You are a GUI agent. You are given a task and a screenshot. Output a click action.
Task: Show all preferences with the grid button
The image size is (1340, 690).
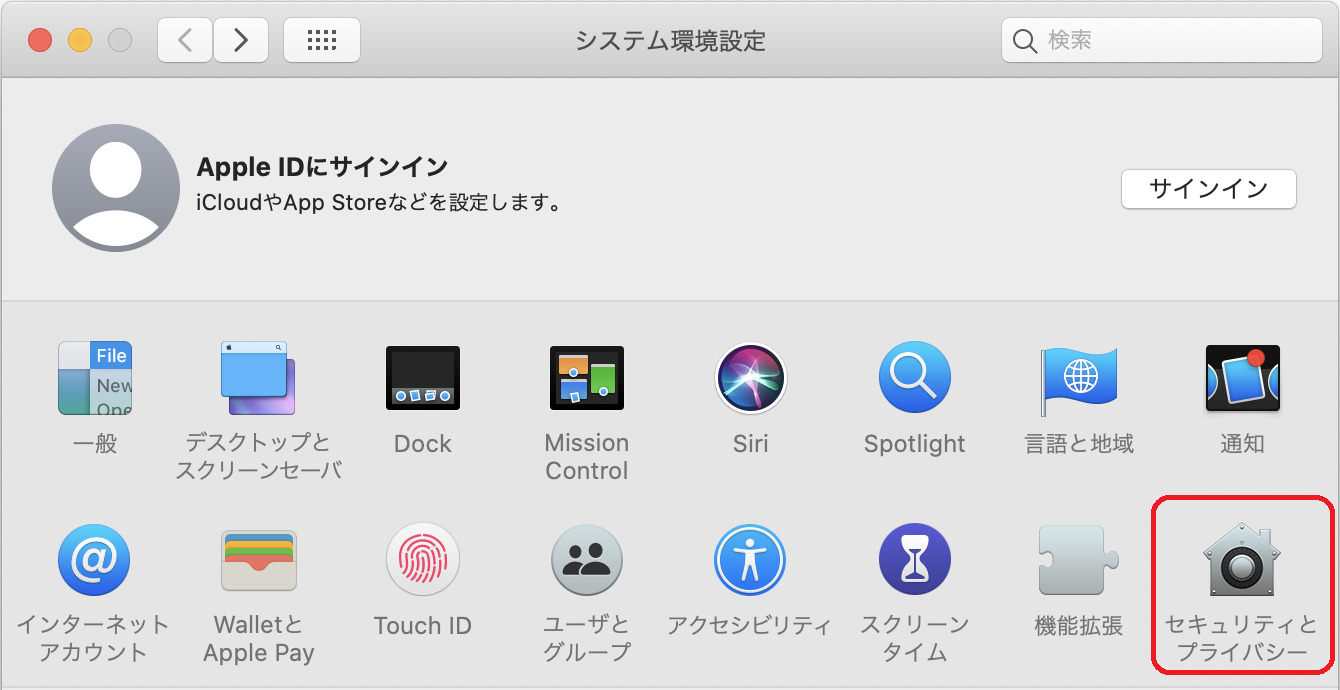[x=322, y=40]
